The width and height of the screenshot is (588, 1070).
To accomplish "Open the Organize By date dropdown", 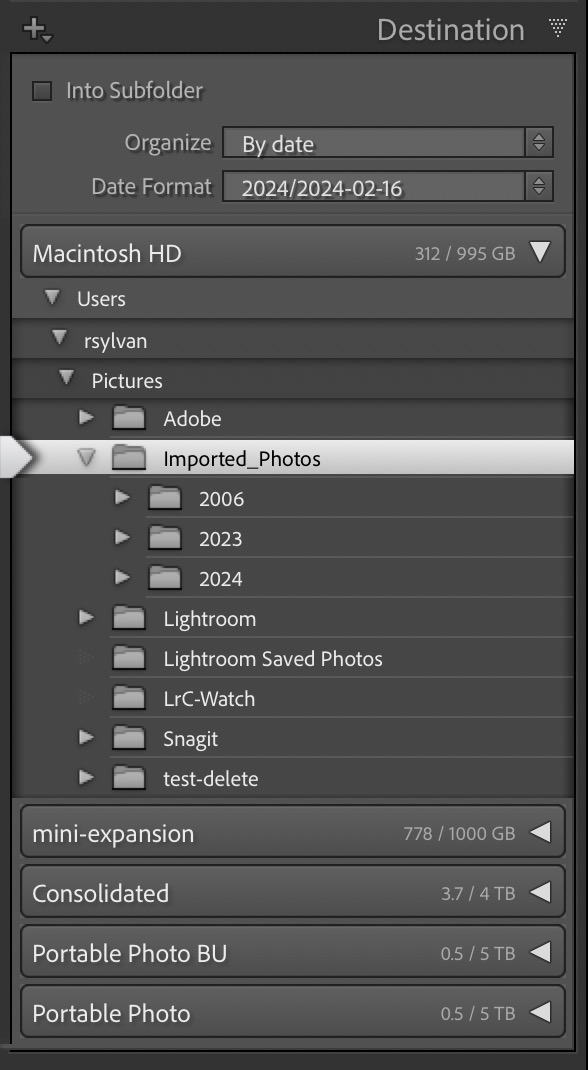I will click(x=387, y=143).
